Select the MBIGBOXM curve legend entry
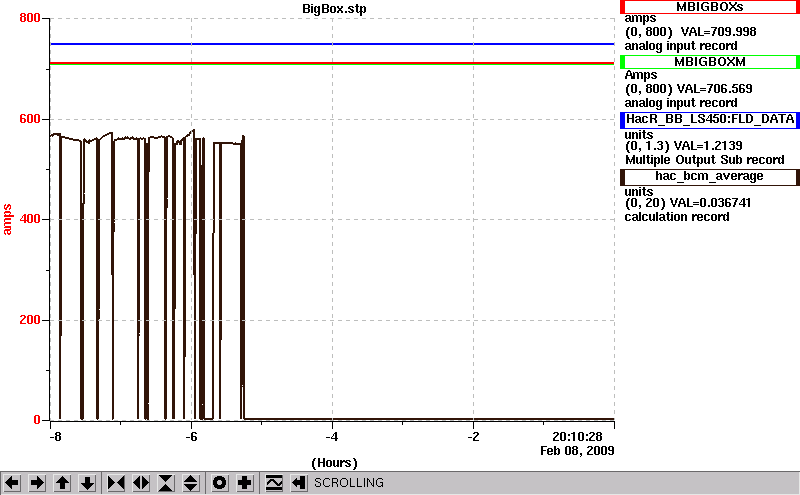This screenshot has height=495, width=800. pos(710,62)
